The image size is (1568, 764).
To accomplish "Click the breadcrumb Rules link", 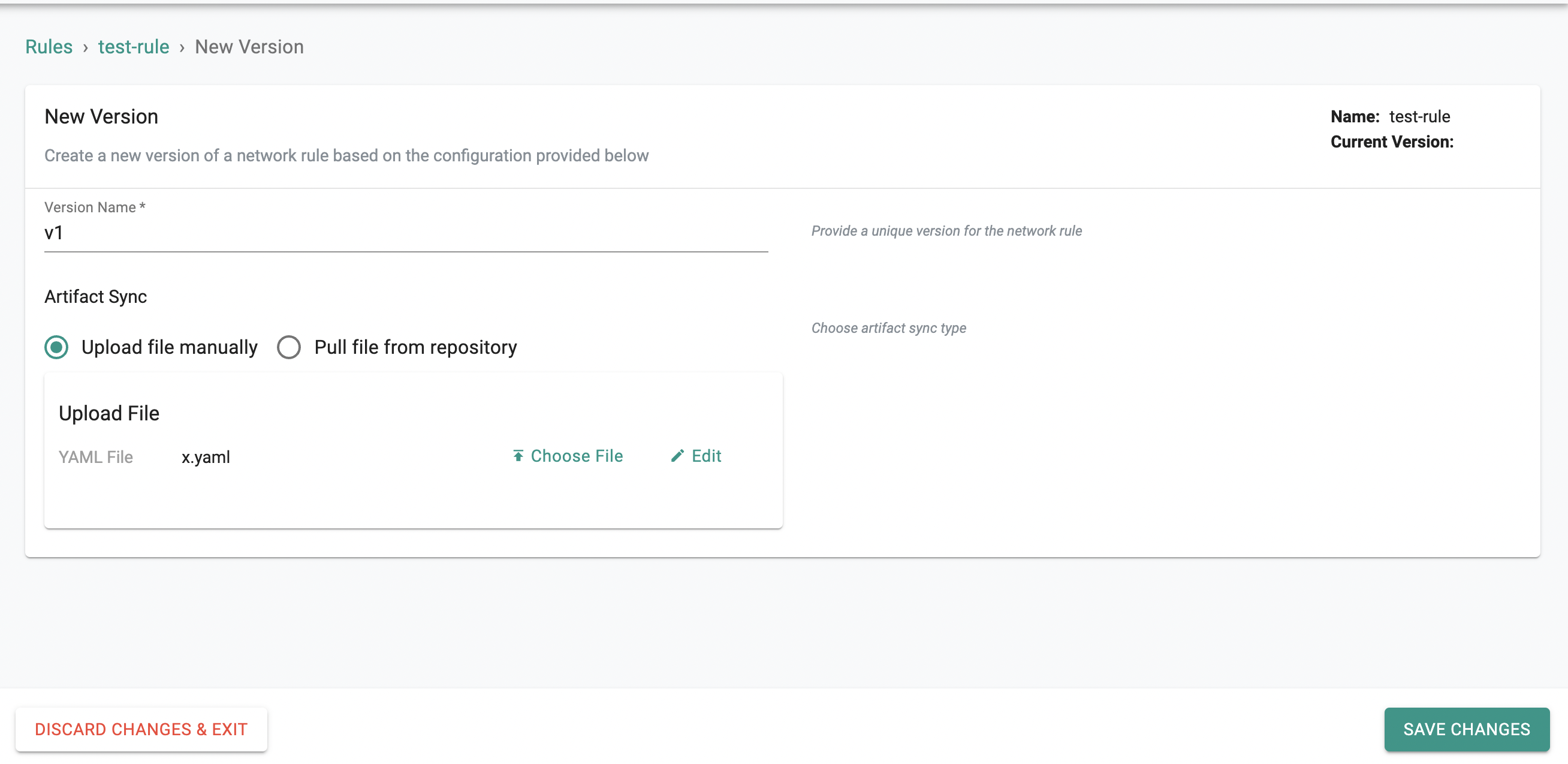I will point(48,46).
